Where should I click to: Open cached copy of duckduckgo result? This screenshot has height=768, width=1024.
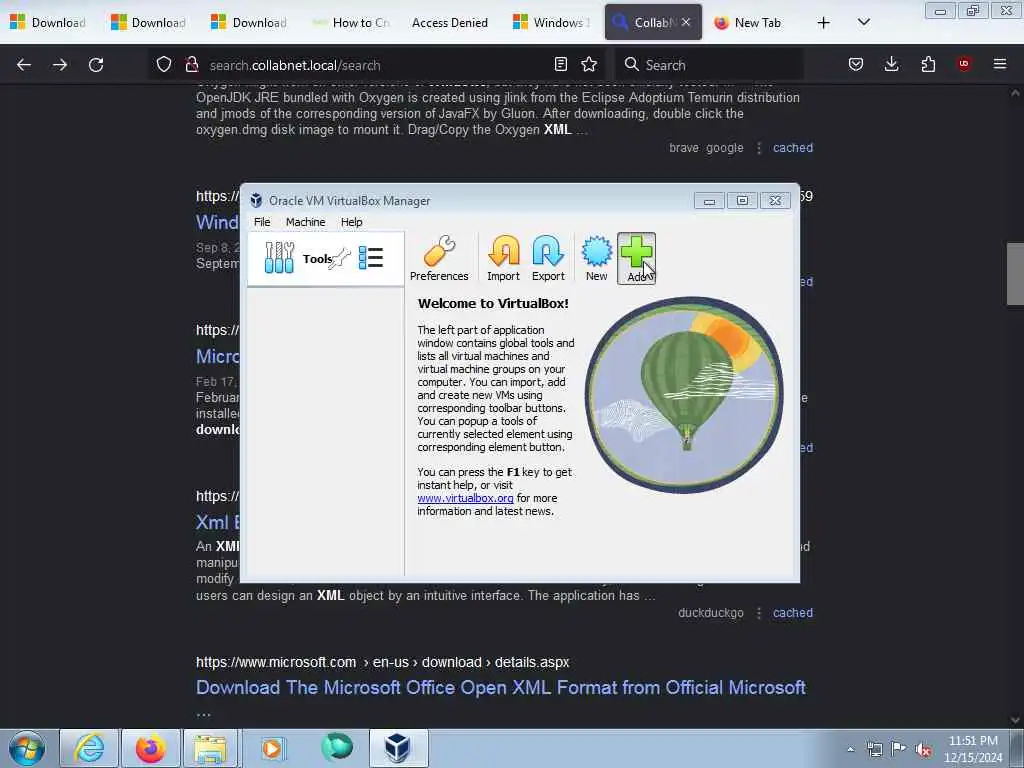point(793,613)
